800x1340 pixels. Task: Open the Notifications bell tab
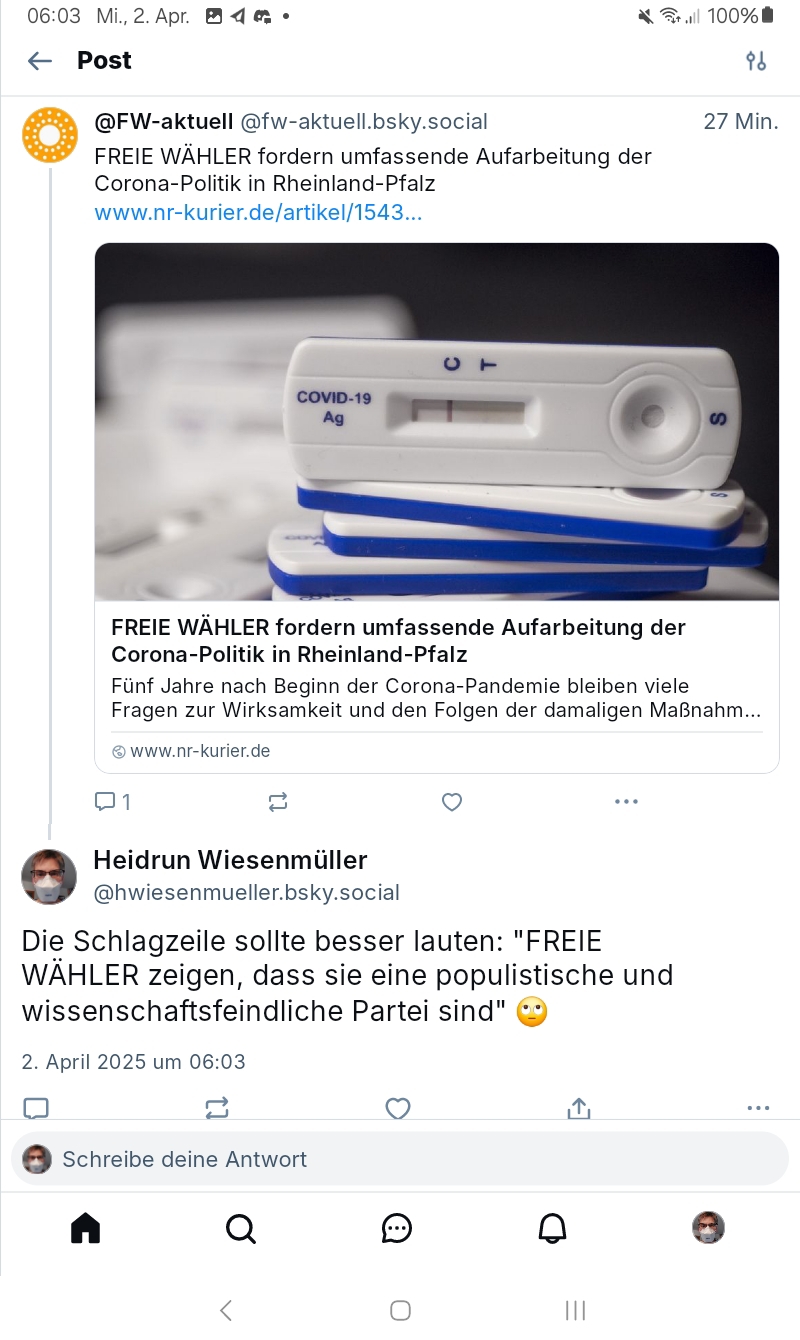(553, 1227)
